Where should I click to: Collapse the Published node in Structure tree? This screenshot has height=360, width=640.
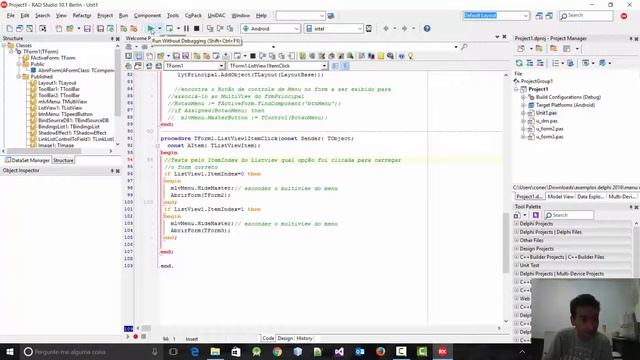[19, 76]
